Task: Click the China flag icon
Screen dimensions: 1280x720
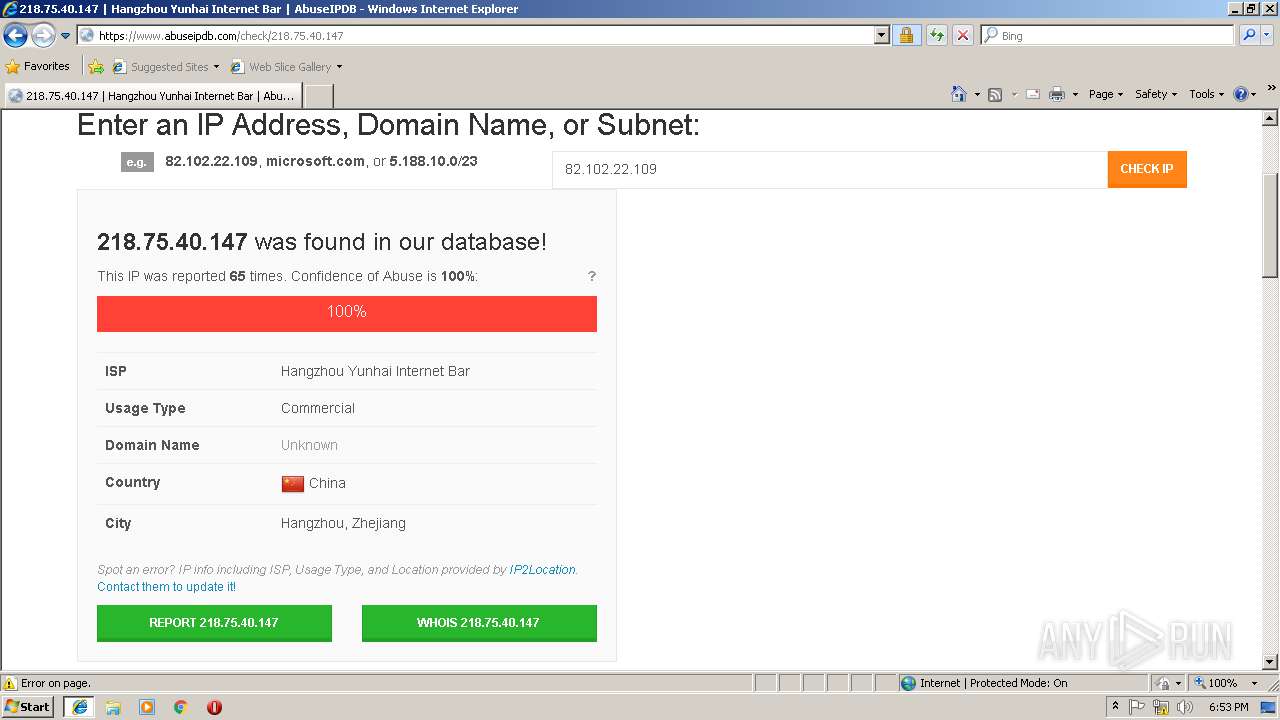Action: (x=292, y=484)
